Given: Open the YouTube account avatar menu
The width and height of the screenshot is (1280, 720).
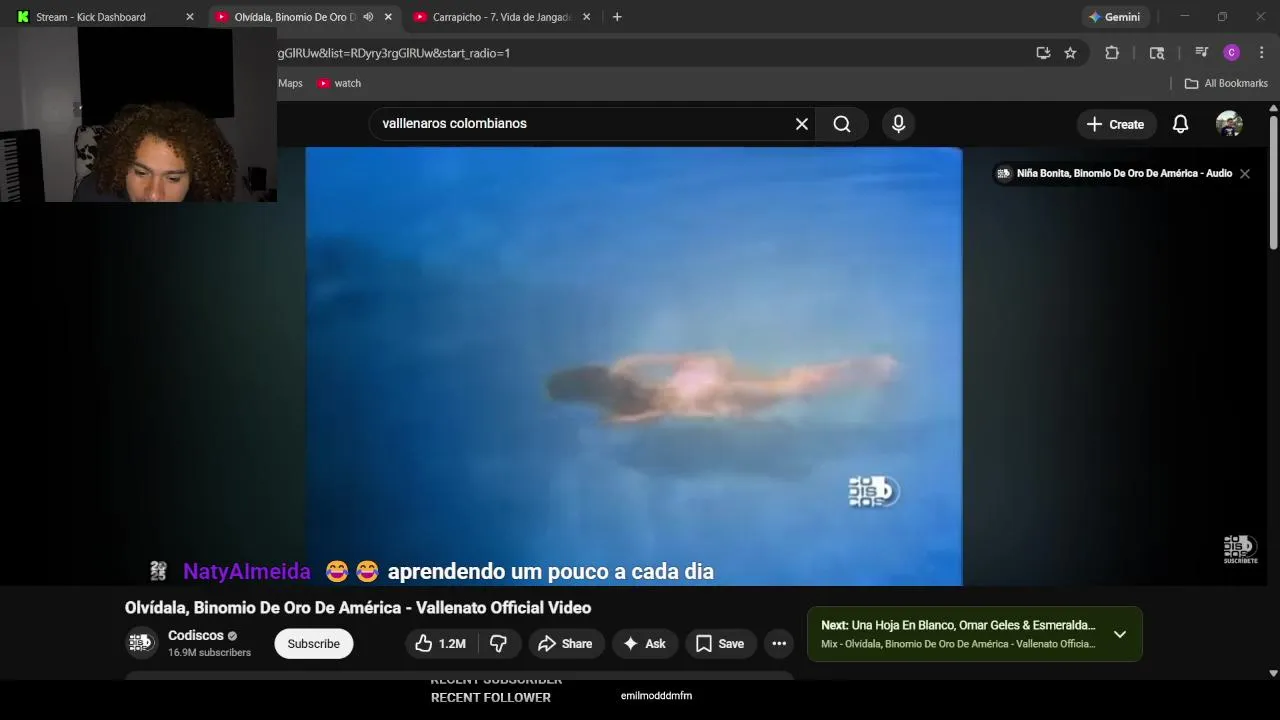Looking at the screenshot, I should tap(1229, 124).
